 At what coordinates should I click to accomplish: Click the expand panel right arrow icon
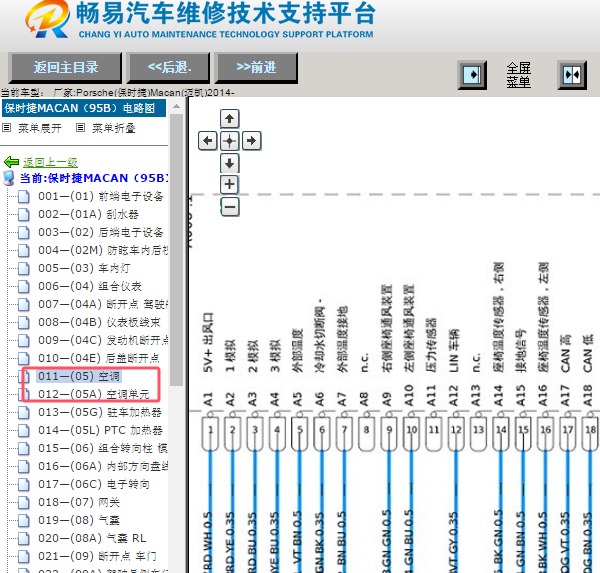click(x=473, y=75)
